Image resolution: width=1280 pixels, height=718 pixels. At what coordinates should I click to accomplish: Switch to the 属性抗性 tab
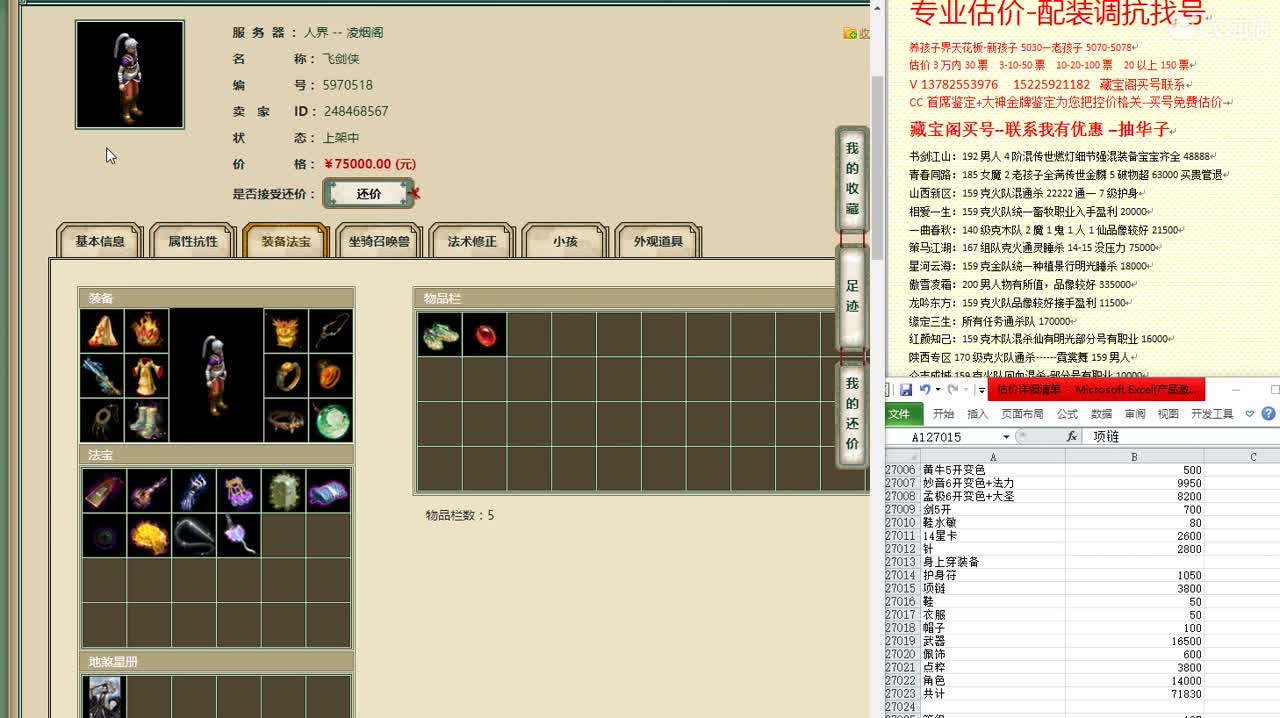193,241
